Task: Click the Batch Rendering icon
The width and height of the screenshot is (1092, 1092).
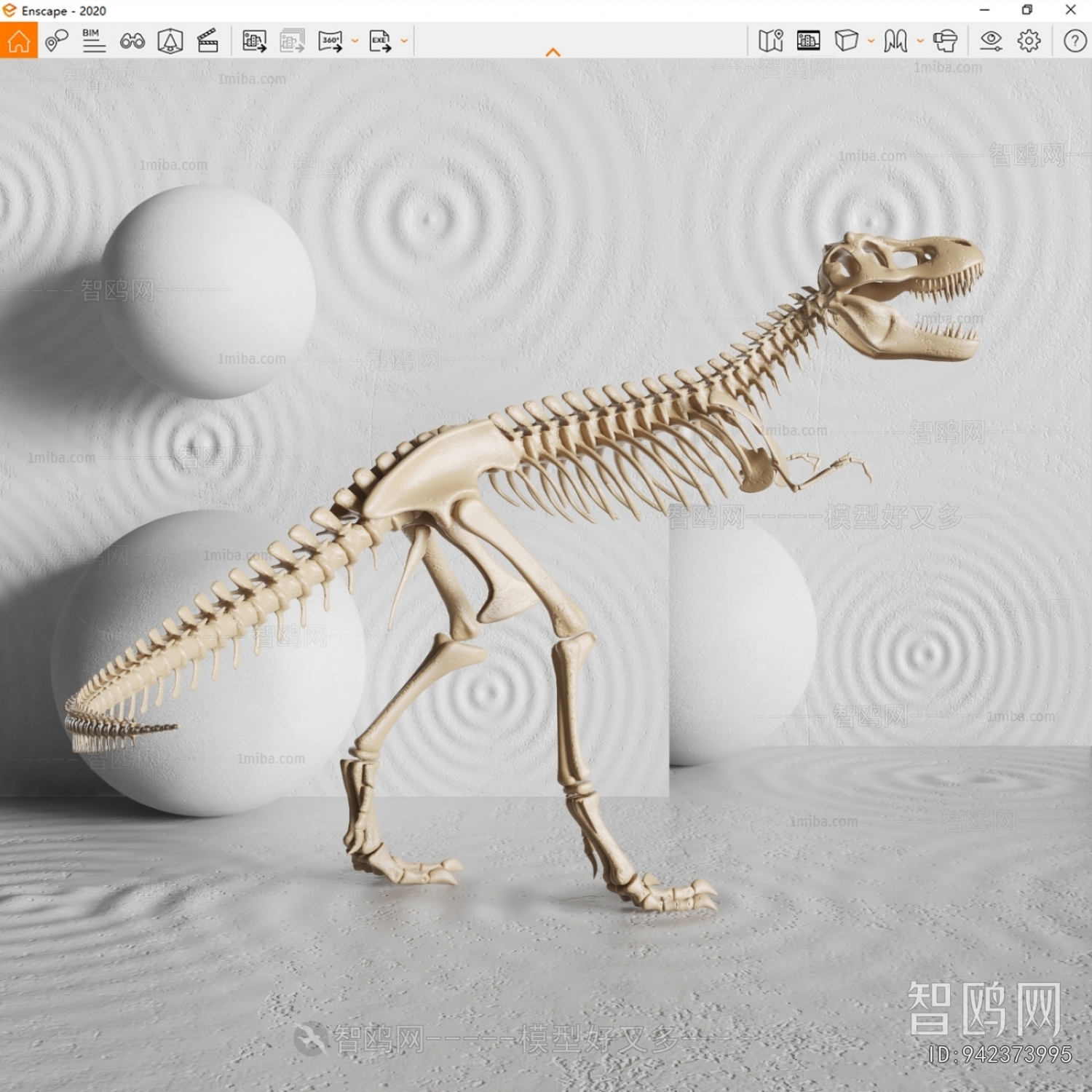Action: click(x=292, y=41)
